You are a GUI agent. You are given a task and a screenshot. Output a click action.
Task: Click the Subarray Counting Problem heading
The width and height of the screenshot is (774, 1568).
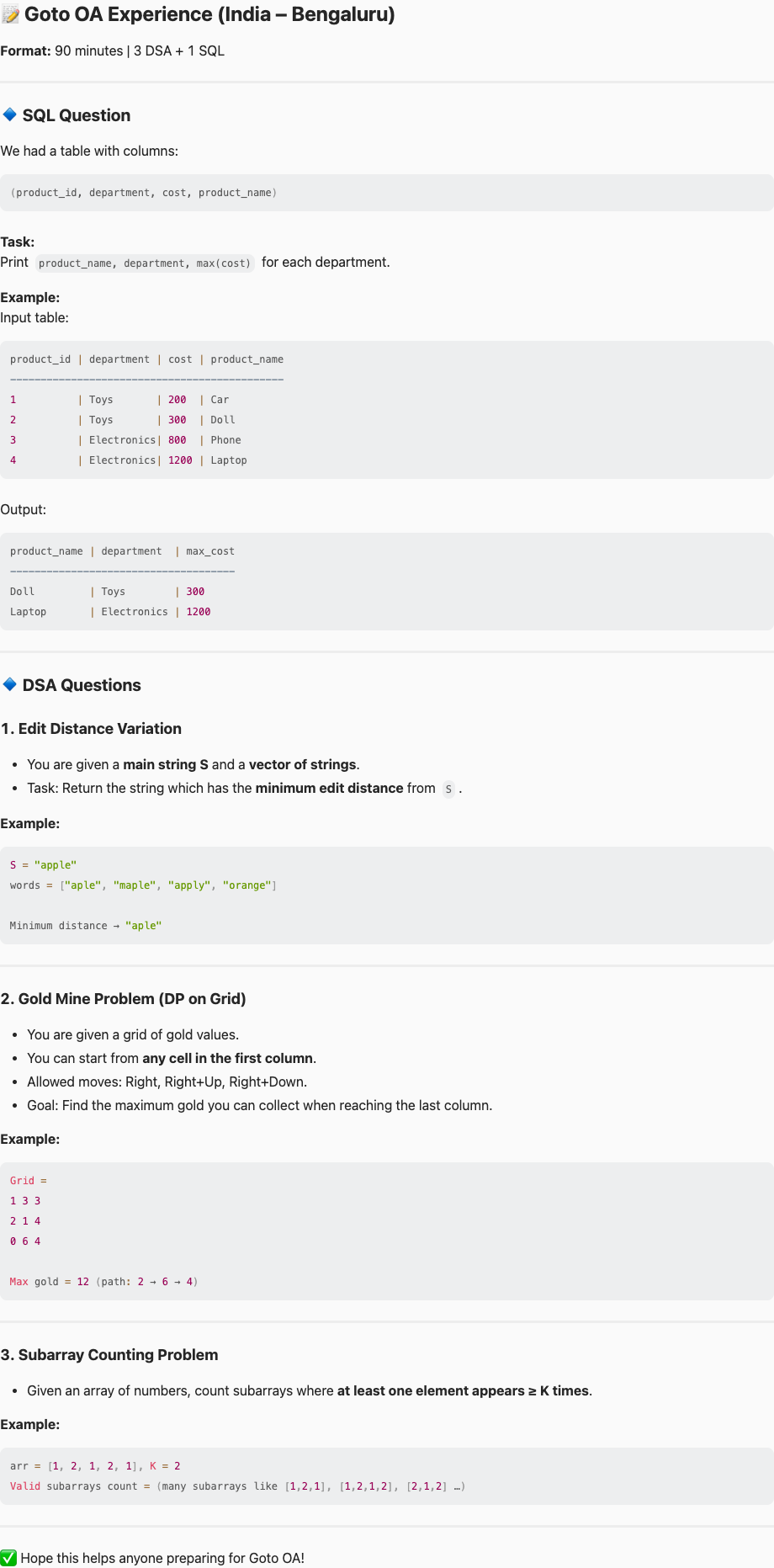[109, 1355]
